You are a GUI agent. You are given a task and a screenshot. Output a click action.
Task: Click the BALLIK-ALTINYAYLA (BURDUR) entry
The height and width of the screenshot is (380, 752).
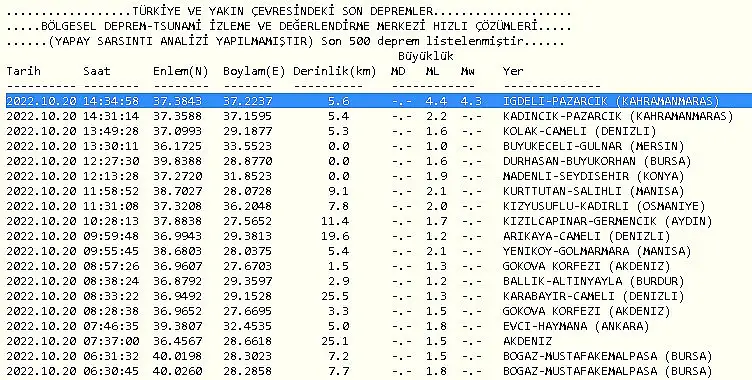coord(594,281)
